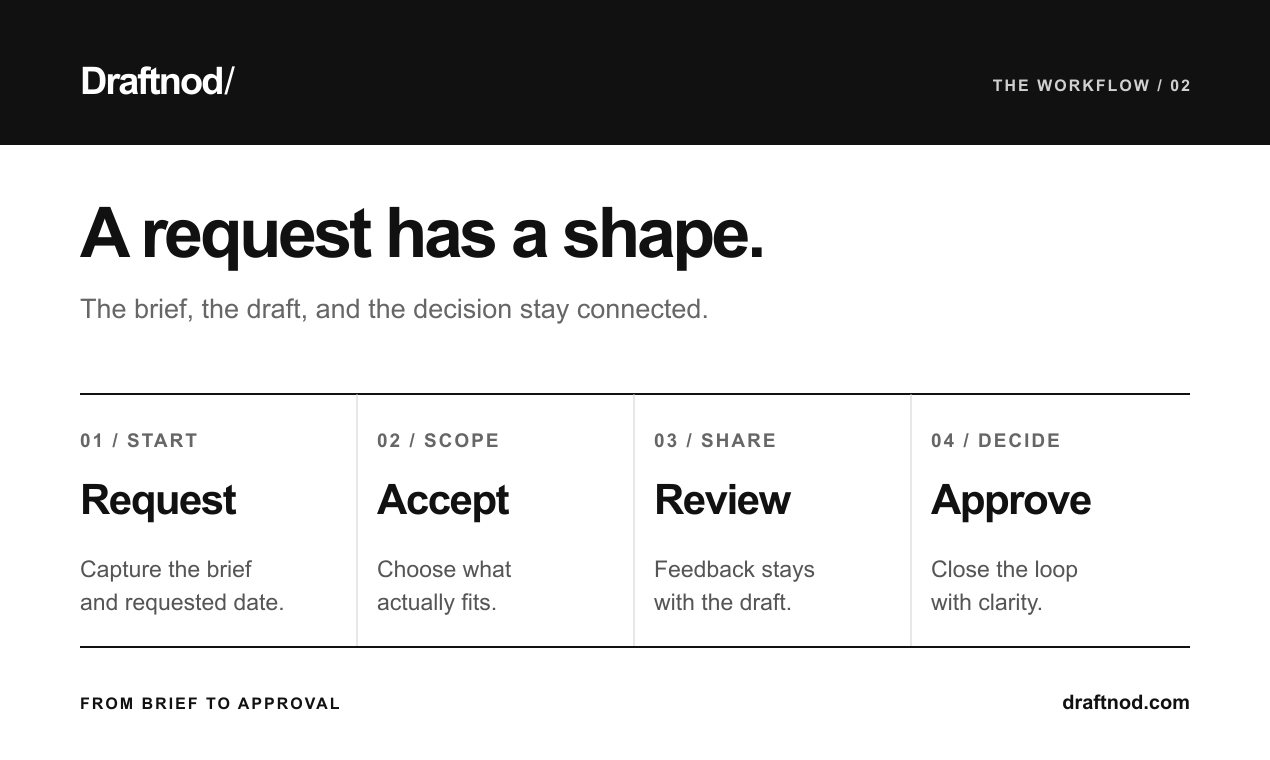Select text Close the loop with clarity
Image resolution: width=1270 pixels, height=760 pixels.
(x=1004, y=586)
